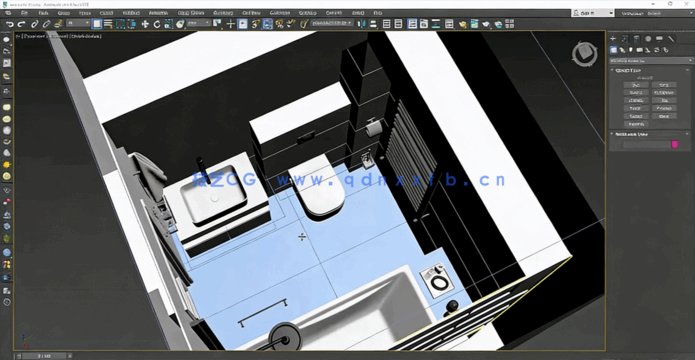Toggle Percent Snap
Viewport: 695px width, 360px height.
coord(279,24)
